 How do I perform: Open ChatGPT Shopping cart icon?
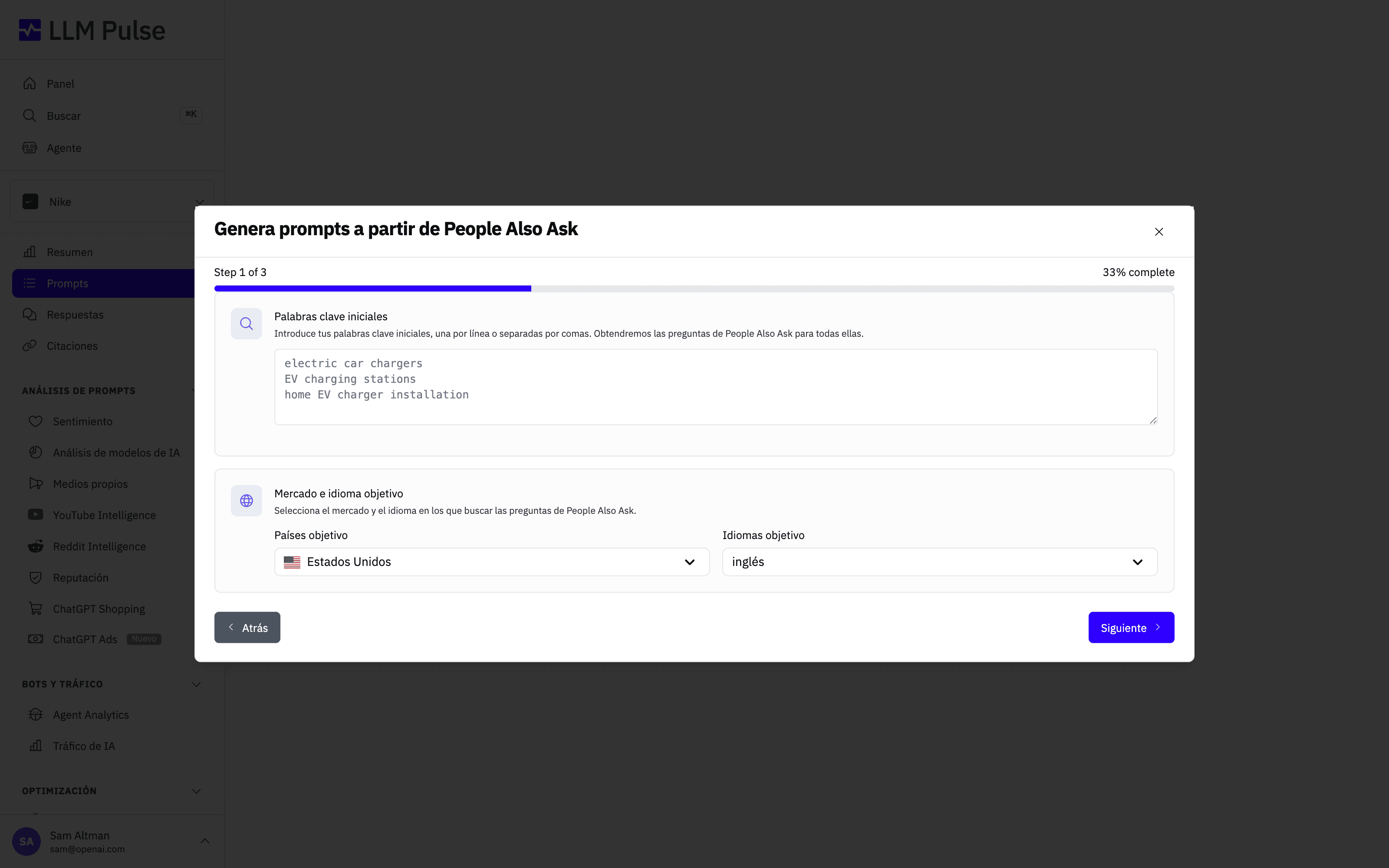[36, 608]
